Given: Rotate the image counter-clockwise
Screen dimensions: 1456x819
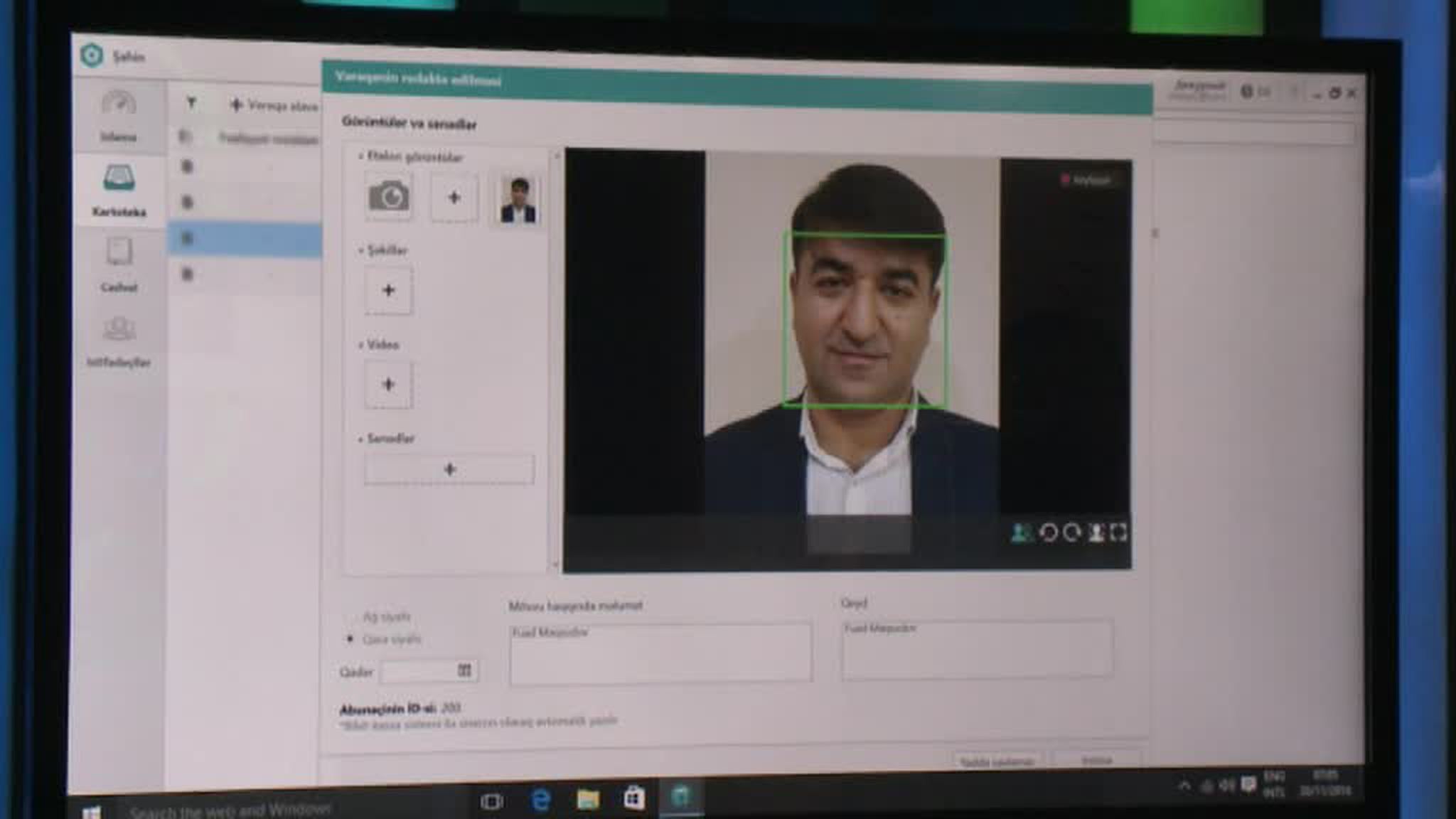Looking at the screenshot, I should 1048,532.
